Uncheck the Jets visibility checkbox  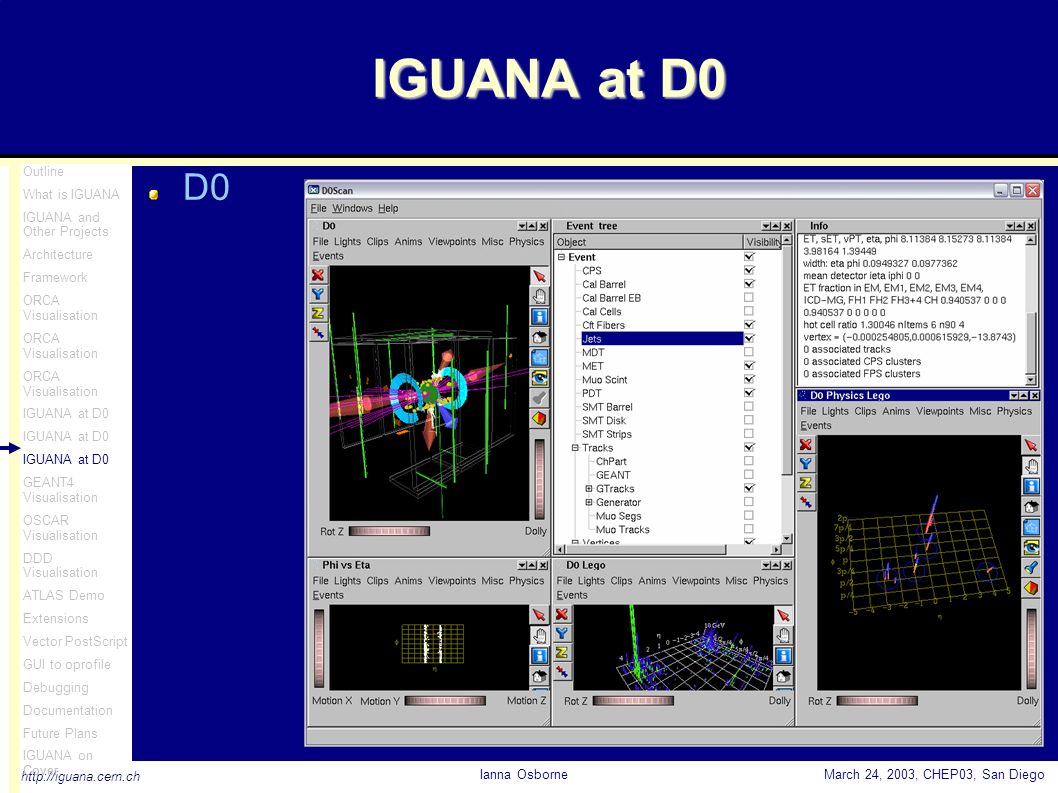(749, 338)
